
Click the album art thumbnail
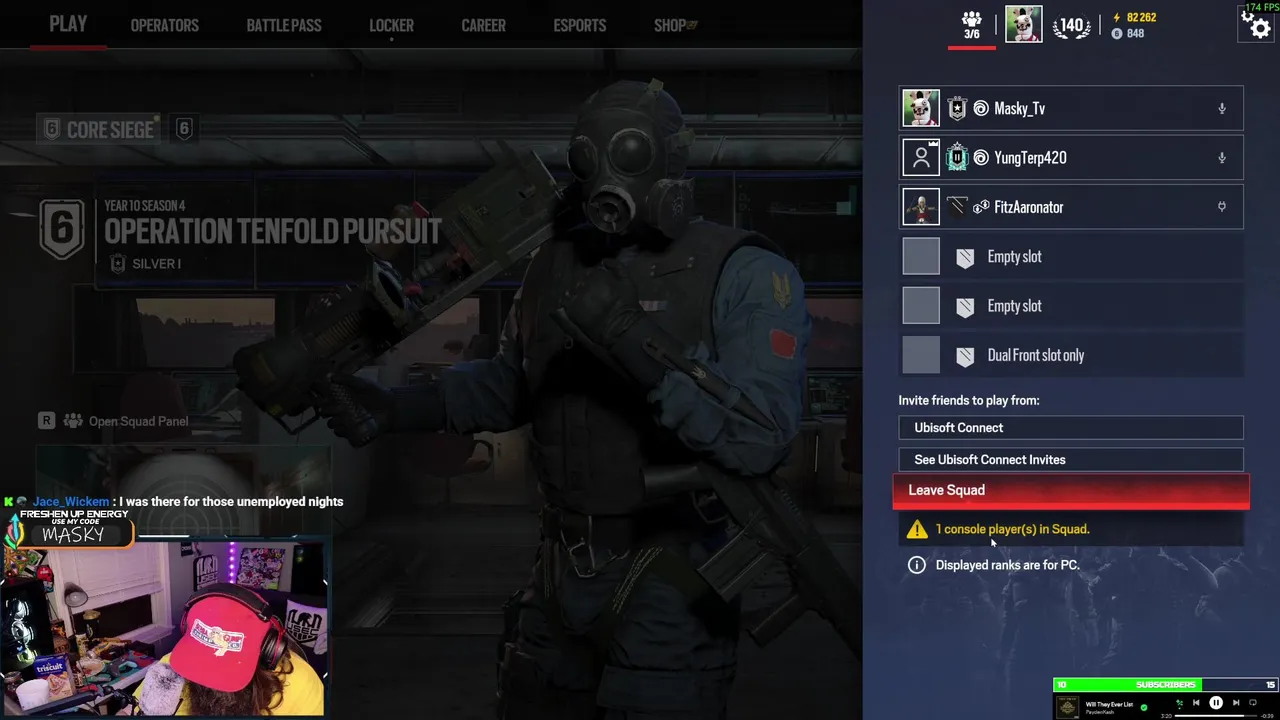1067,707
